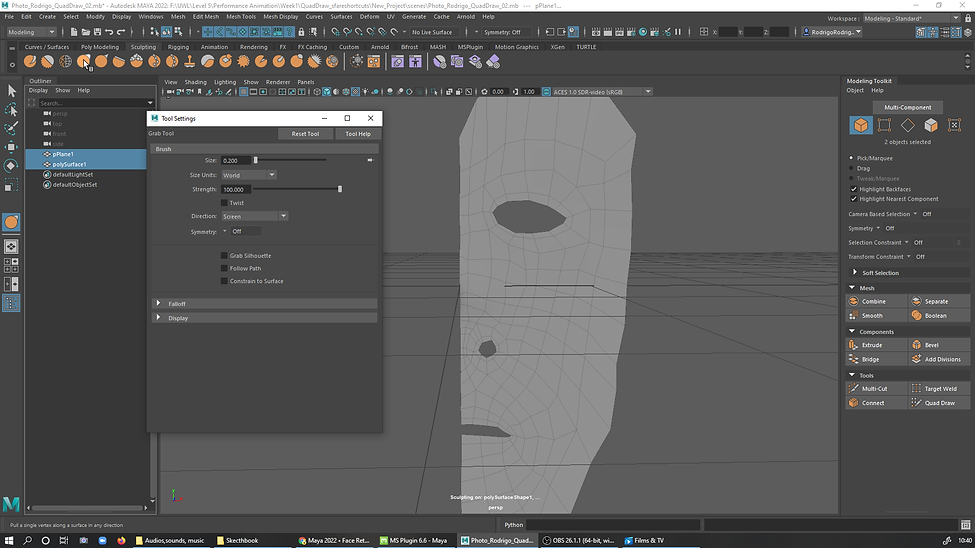Click the Connect button

(x=876, y=402)
